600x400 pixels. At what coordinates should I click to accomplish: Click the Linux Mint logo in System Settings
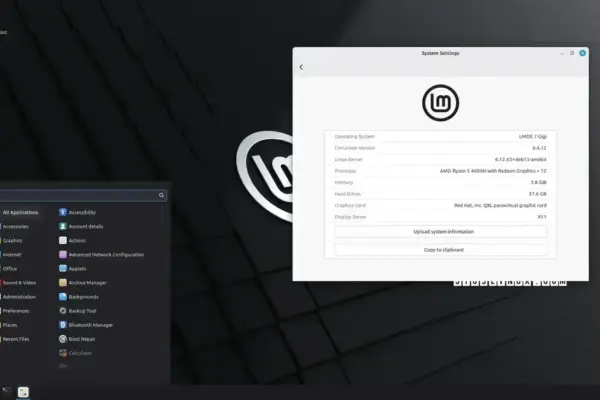[440, 103]
